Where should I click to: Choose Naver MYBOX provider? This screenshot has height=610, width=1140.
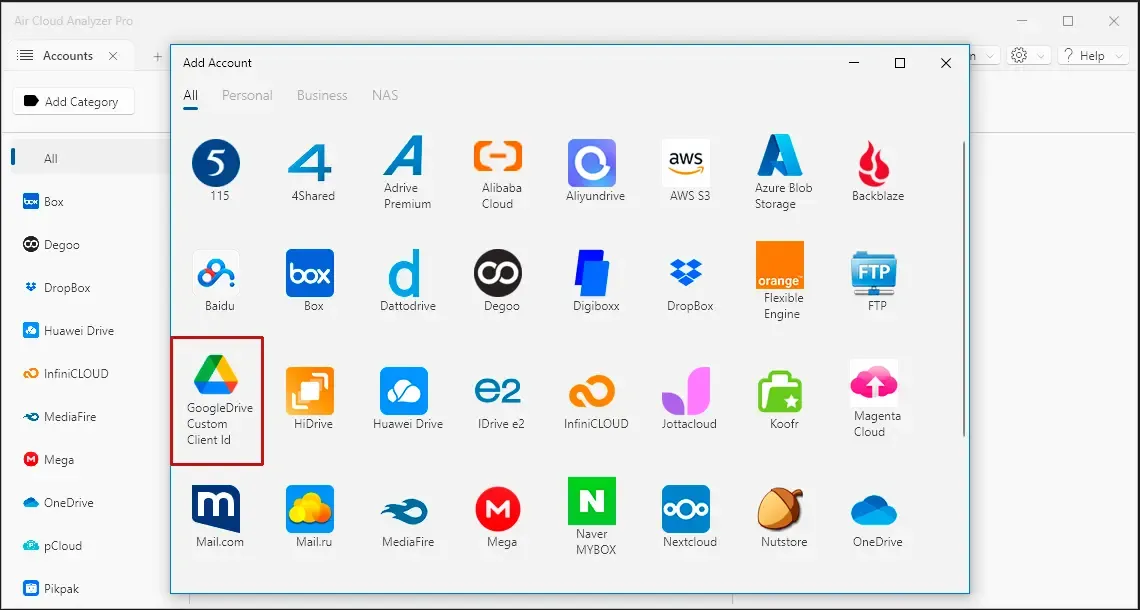coord(592,501)
